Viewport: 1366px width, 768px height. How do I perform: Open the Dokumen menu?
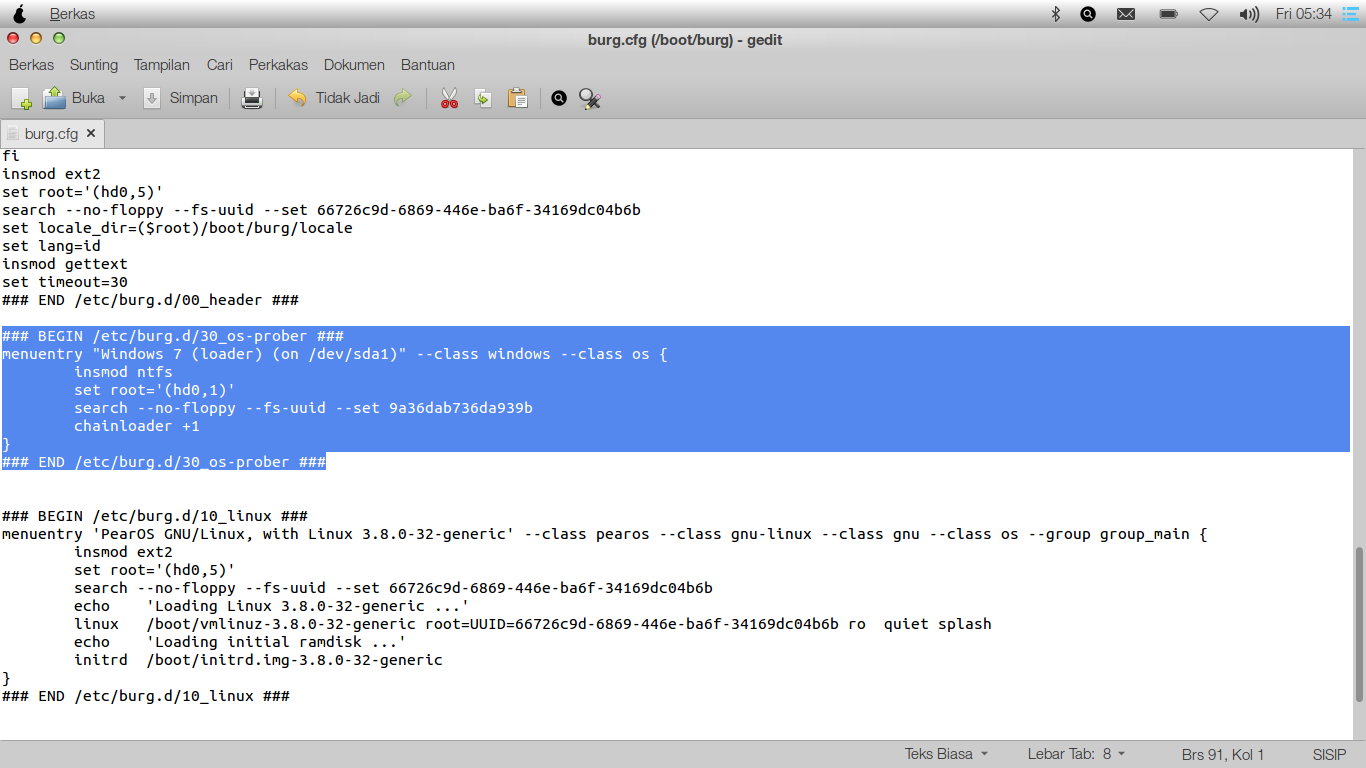click(x=354, y=65)
